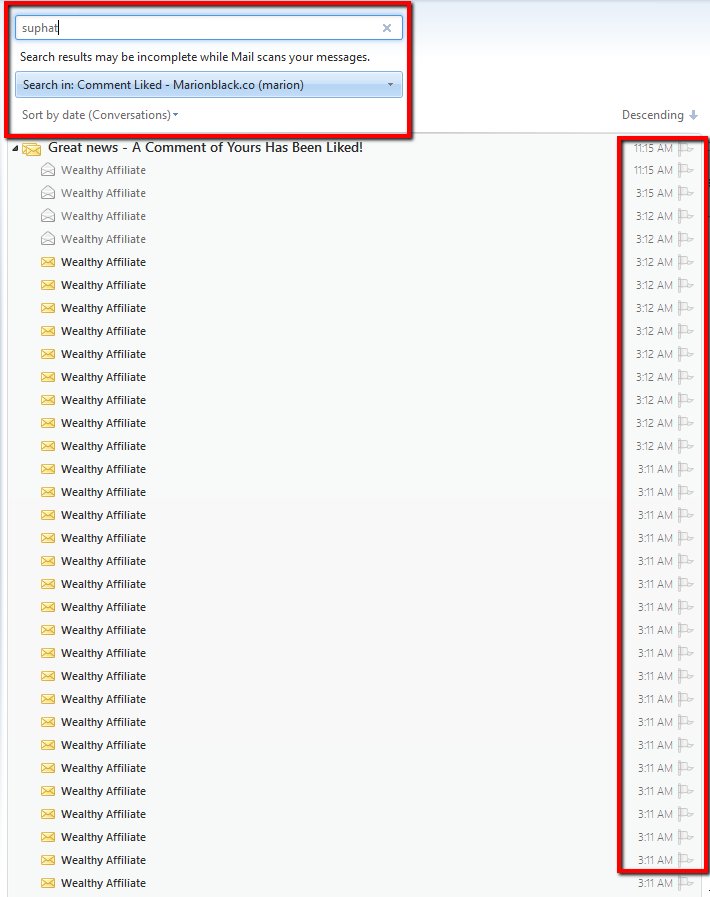Click the conversation folder icon beside 'Great news'
The image size is (710, 897).
point(32,149)
